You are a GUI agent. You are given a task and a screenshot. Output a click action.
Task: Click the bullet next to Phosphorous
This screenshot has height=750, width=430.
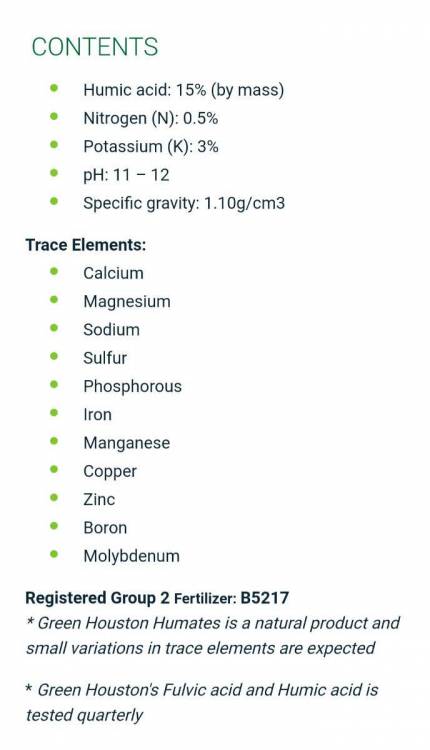(x=54, y=385)
